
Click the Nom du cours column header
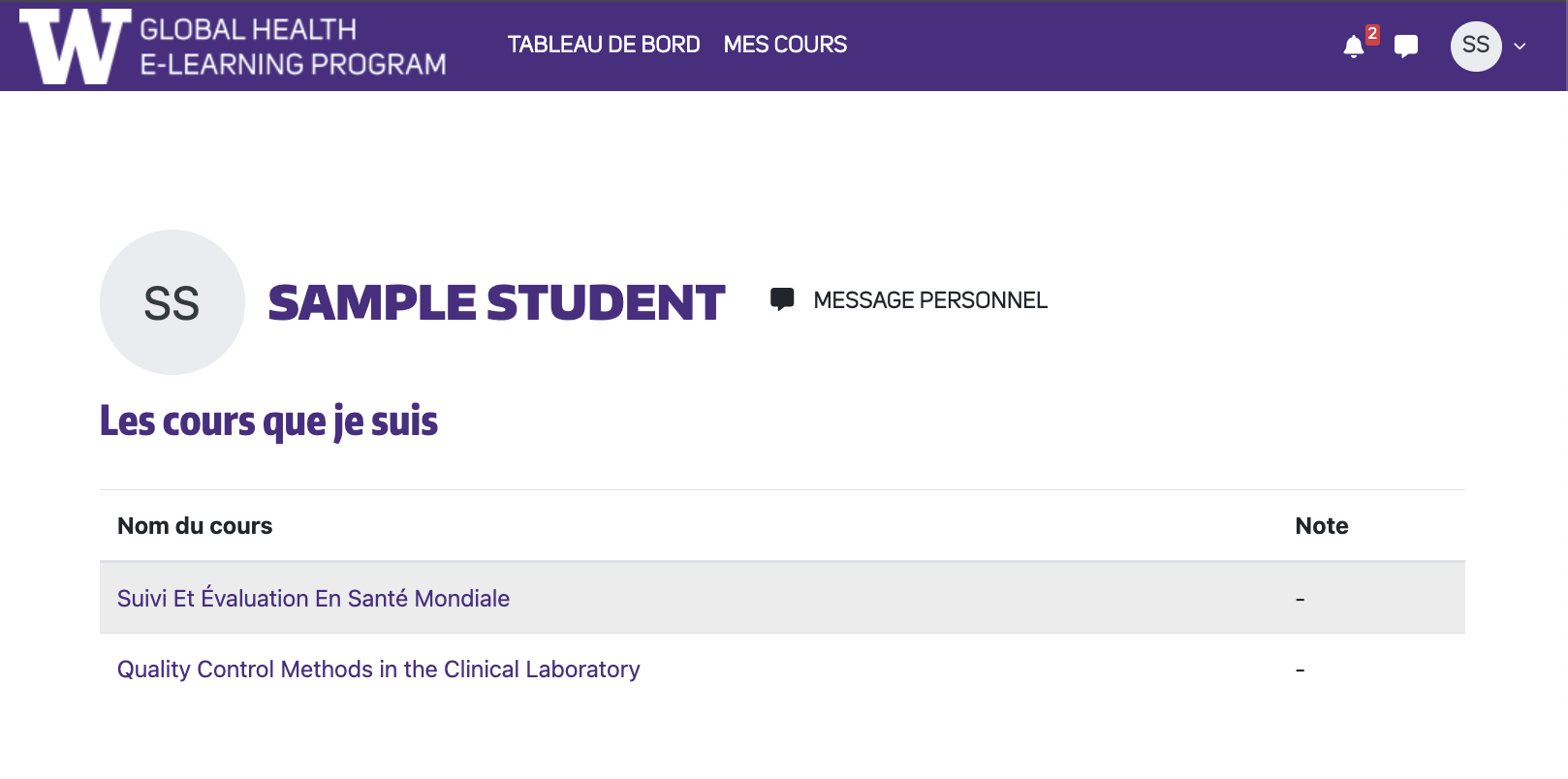click(x=195, y=526)
